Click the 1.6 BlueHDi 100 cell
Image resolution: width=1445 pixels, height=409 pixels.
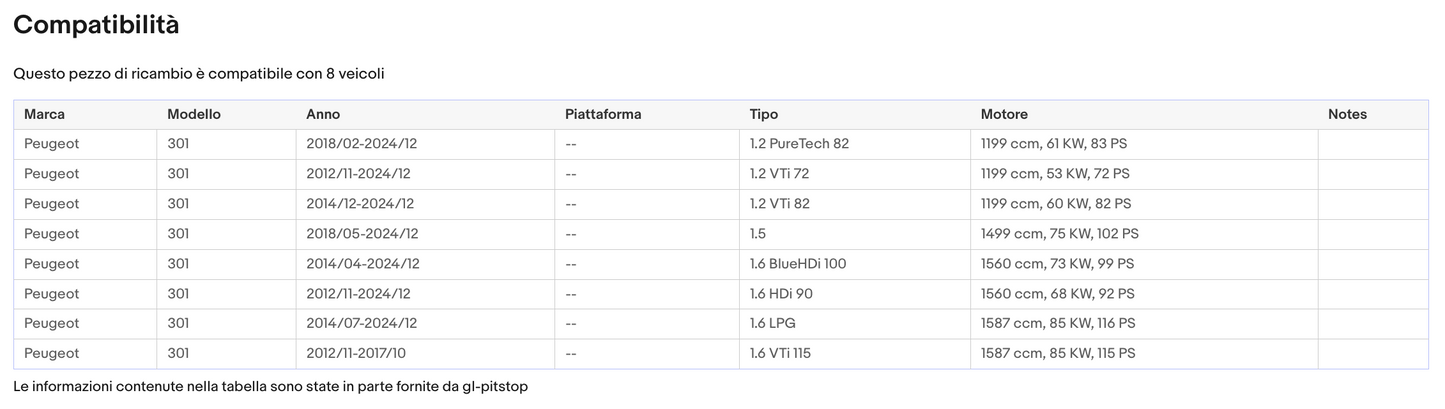point(798,264)
